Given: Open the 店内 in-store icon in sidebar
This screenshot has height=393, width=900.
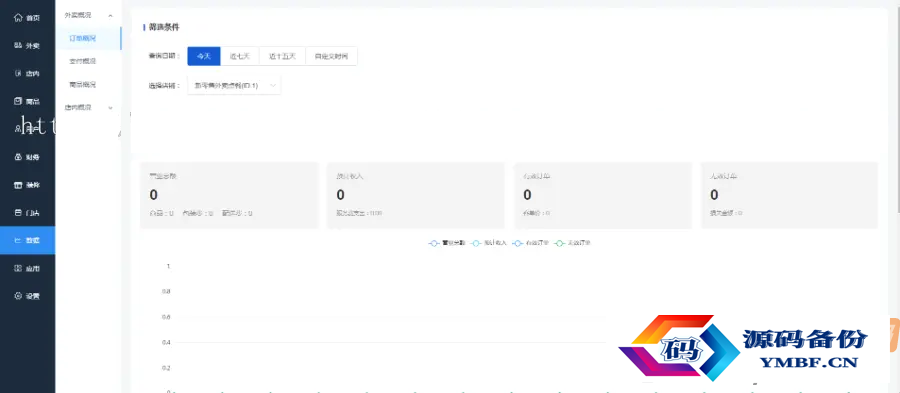Looking at the screenshot, I should tap(18, 73).
